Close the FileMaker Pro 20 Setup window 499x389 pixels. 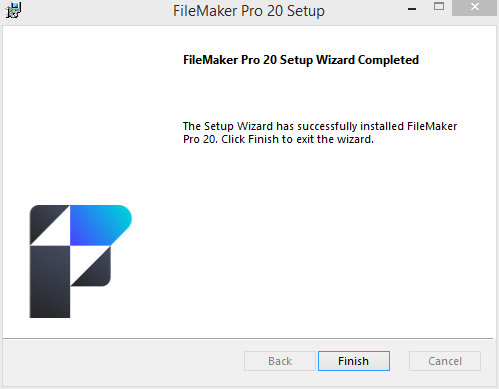click(x=474, y=7)
